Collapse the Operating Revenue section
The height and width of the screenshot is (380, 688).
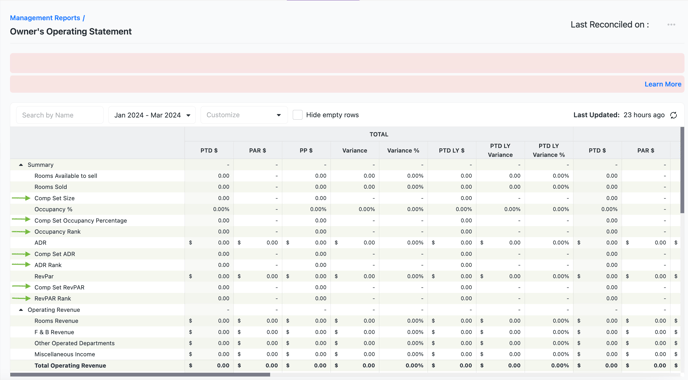click(x=21, y=310)
